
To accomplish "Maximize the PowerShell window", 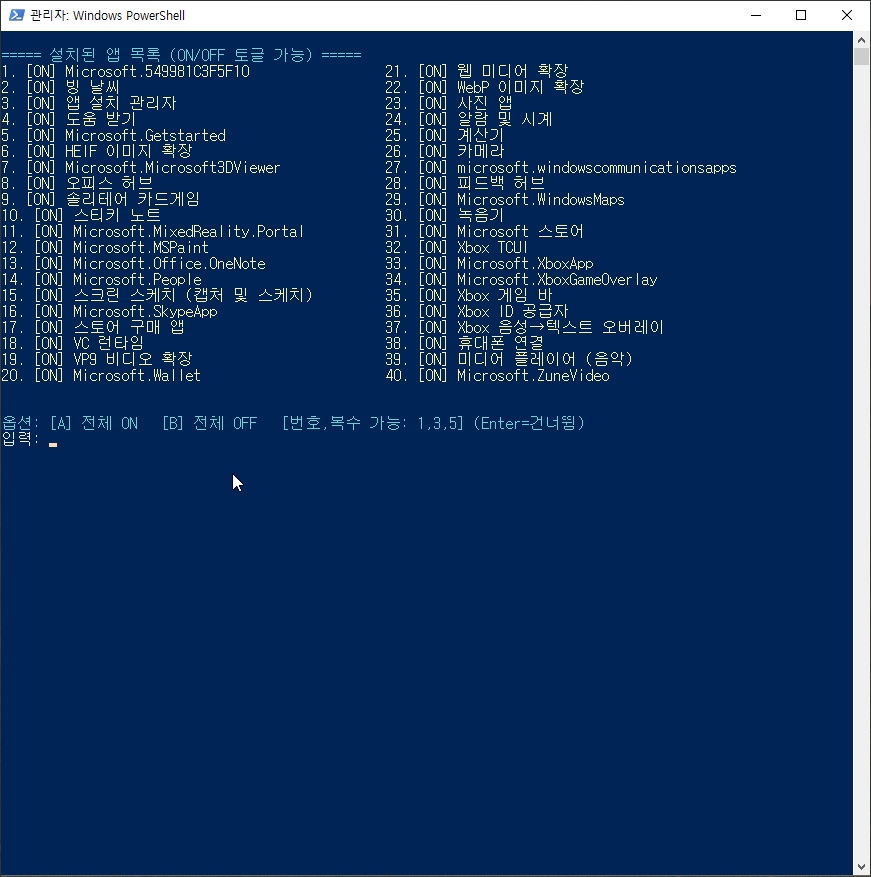I will coord(801,15).
